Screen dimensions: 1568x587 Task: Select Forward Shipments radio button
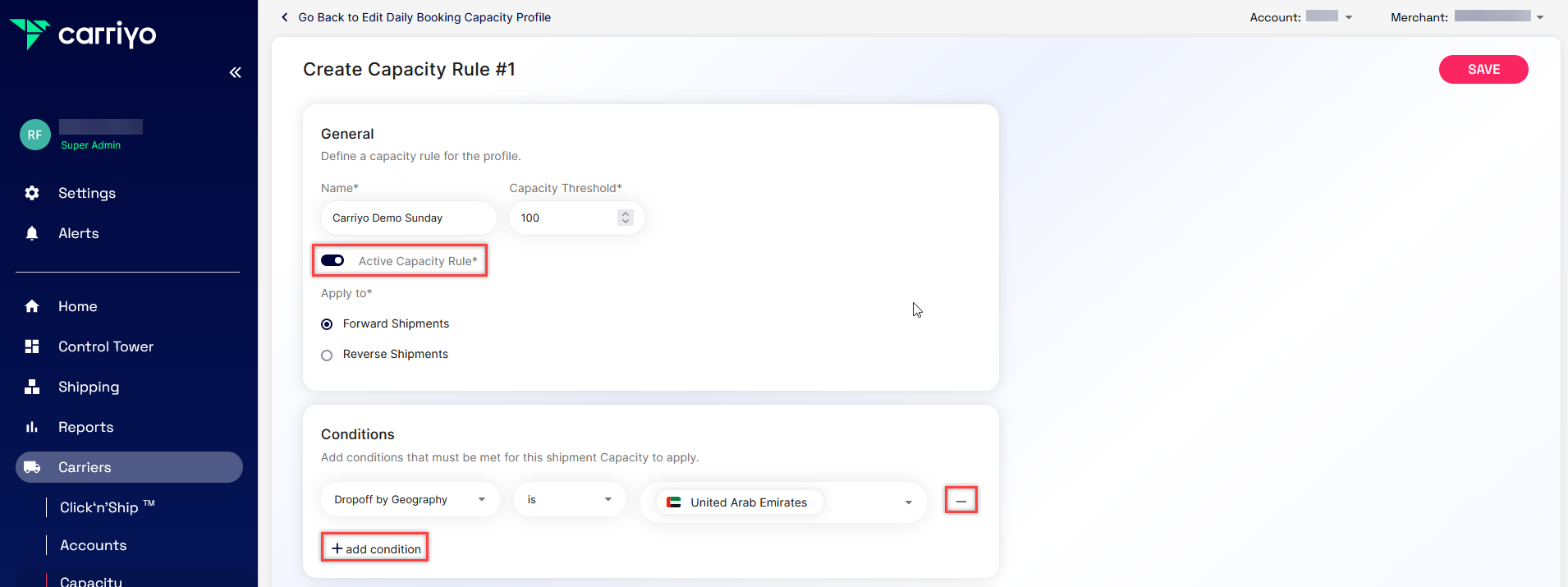(x=327, y=324)
